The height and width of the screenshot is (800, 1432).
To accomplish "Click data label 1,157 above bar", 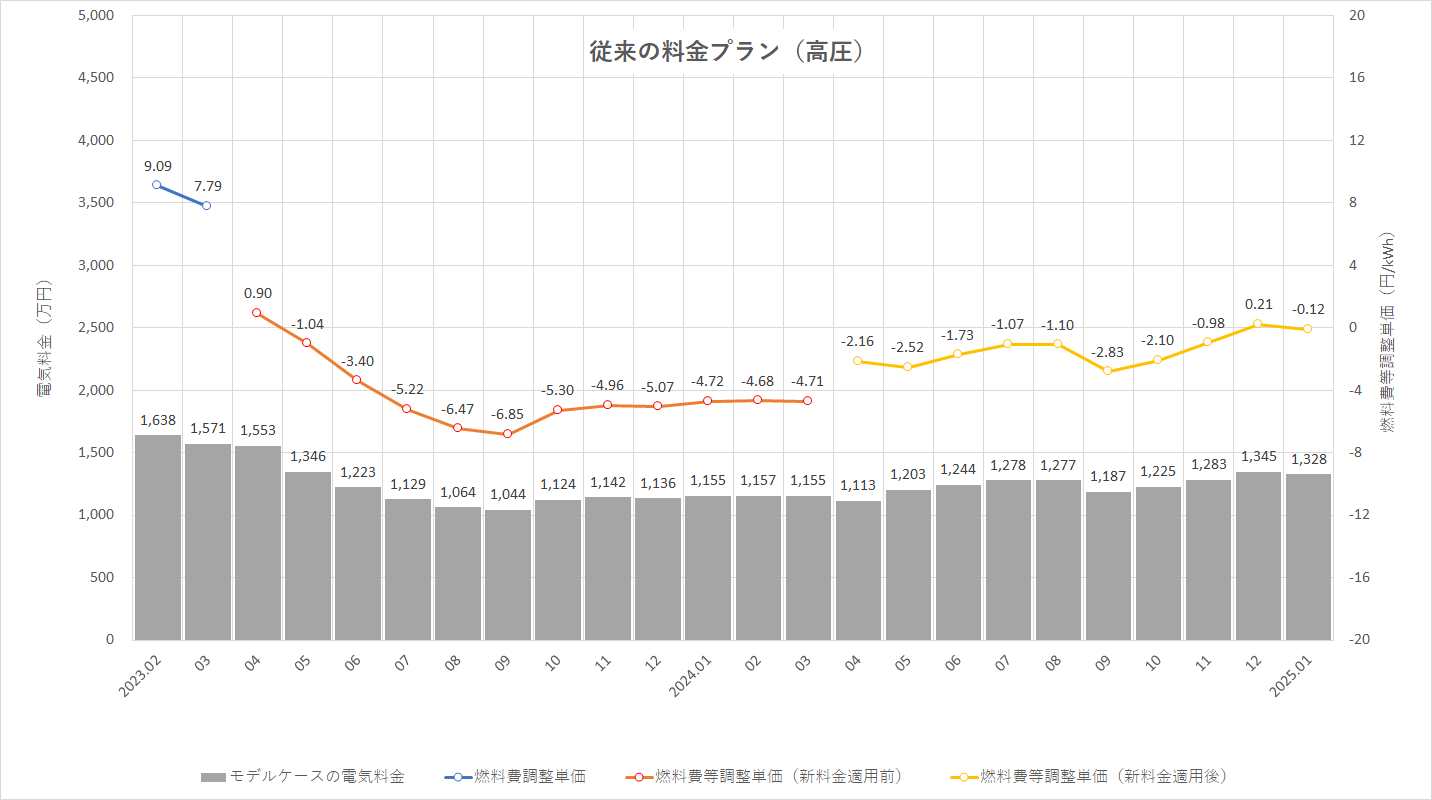I will [x=758, y=480].
